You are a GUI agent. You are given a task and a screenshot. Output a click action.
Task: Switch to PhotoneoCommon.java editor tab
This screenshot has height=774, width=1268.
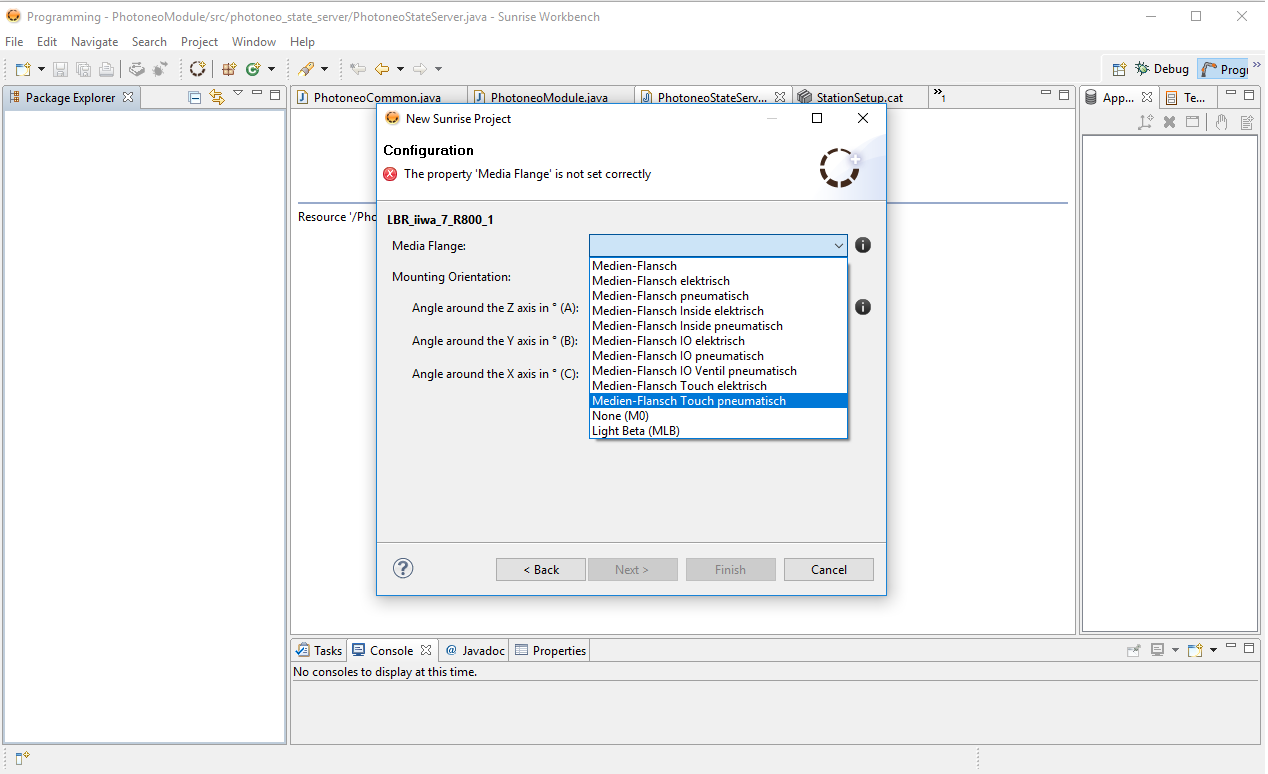(377, 97)
